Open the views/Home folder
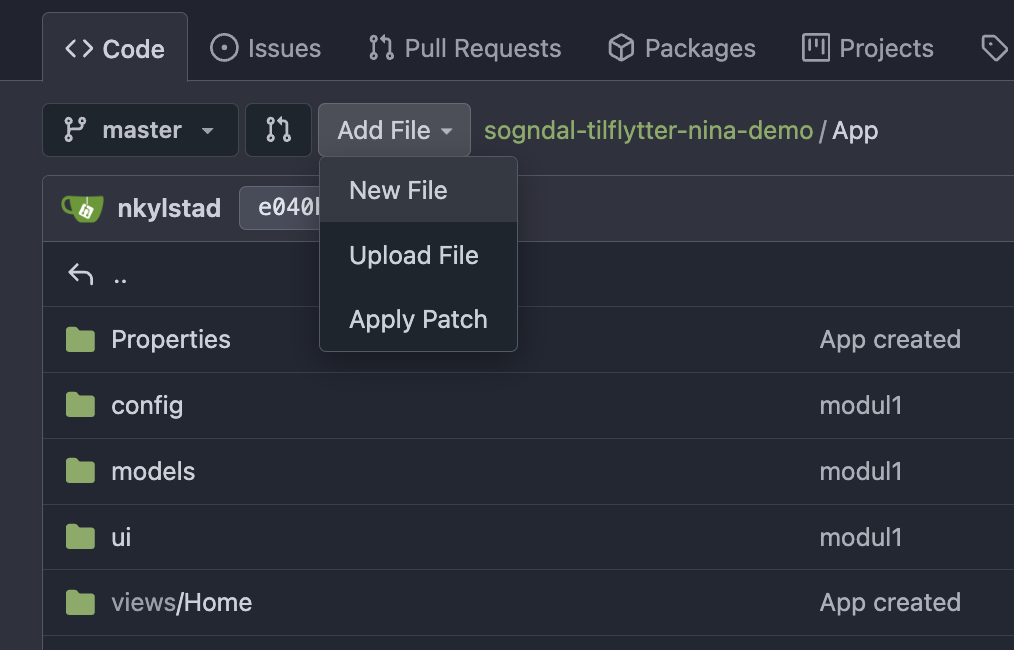 click(x=182, y=603)
